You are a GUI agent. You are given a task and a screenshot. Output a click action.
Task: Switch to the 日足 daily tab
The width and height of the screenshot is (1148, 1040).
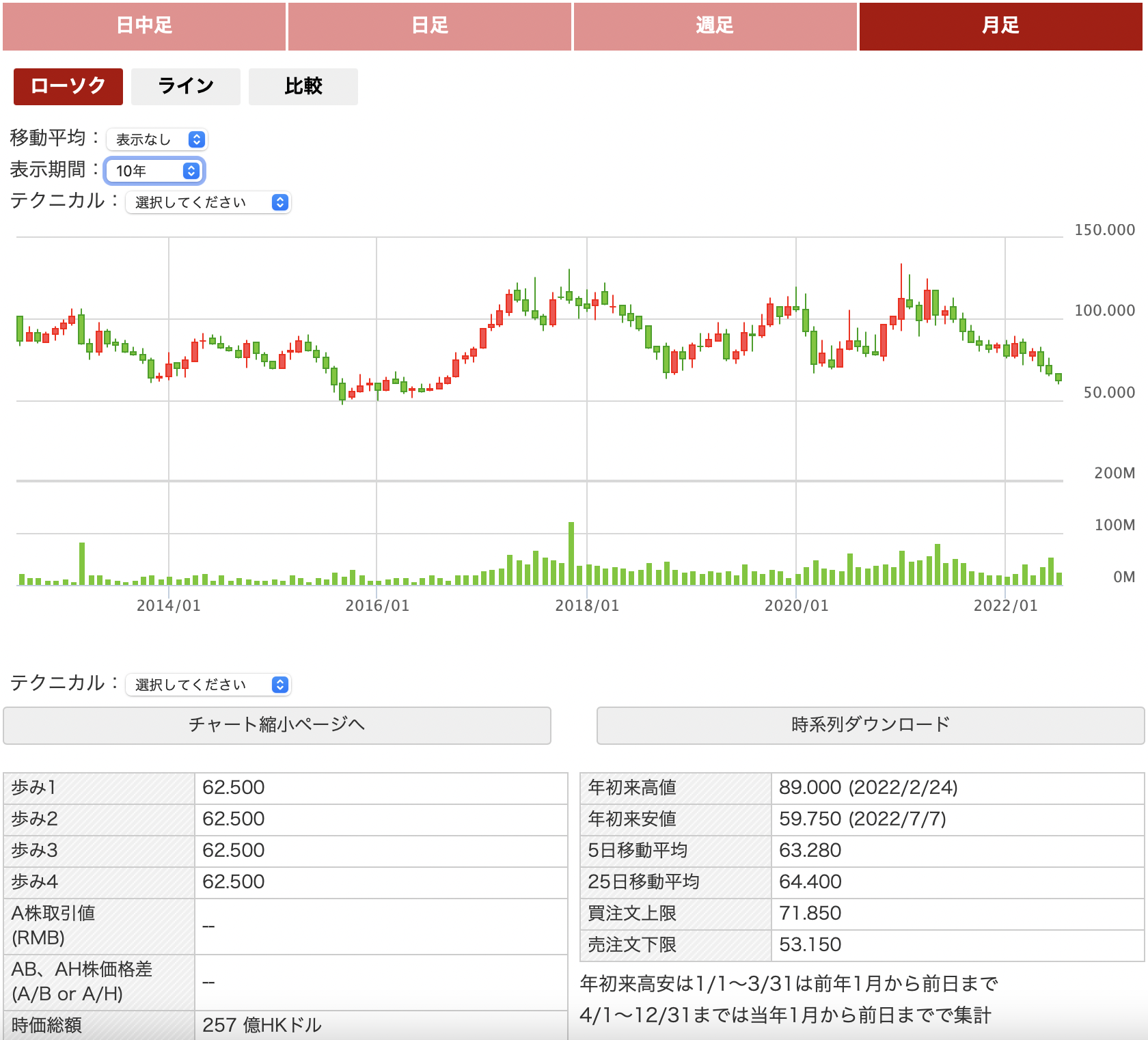click(x=430, y=26)
